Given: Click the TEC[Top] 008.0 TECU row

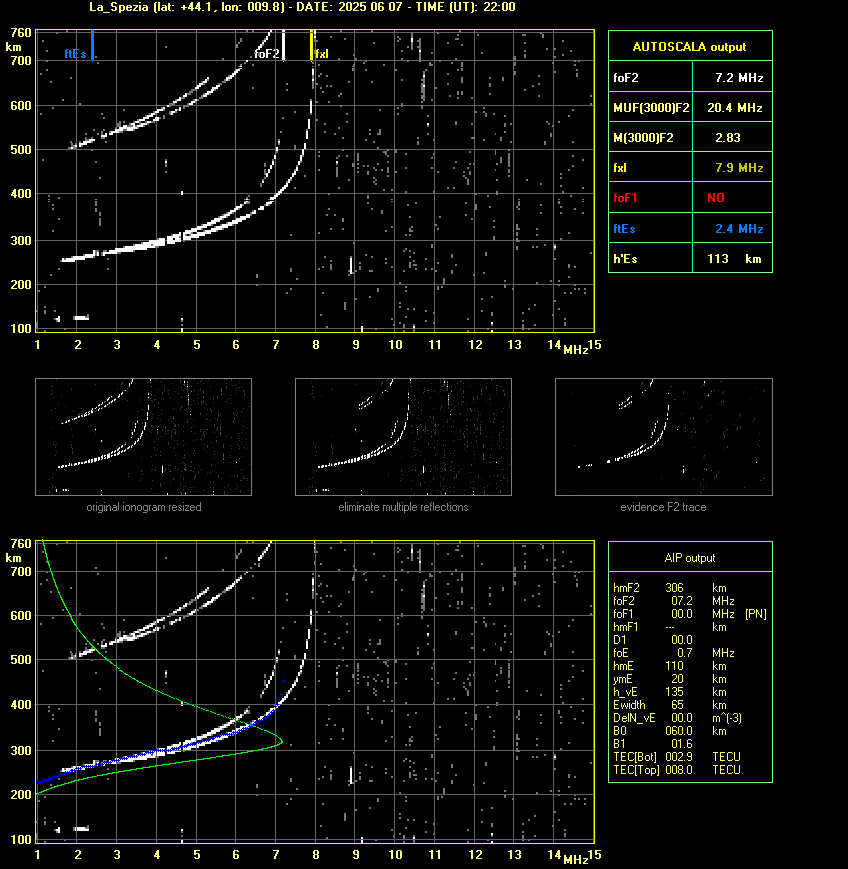Looking at the screenshot, I should pyautogui.click(x=678, y=770).
